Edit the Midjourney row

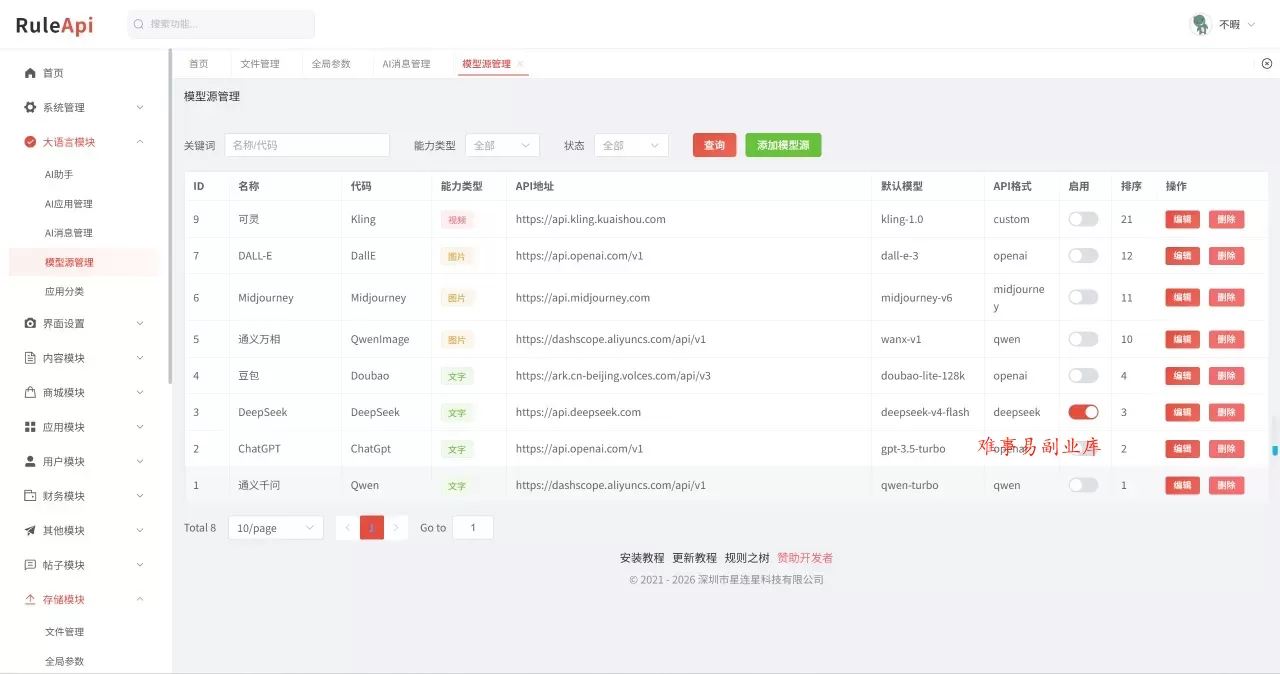pyautogui.click(x=1182, y=297)
